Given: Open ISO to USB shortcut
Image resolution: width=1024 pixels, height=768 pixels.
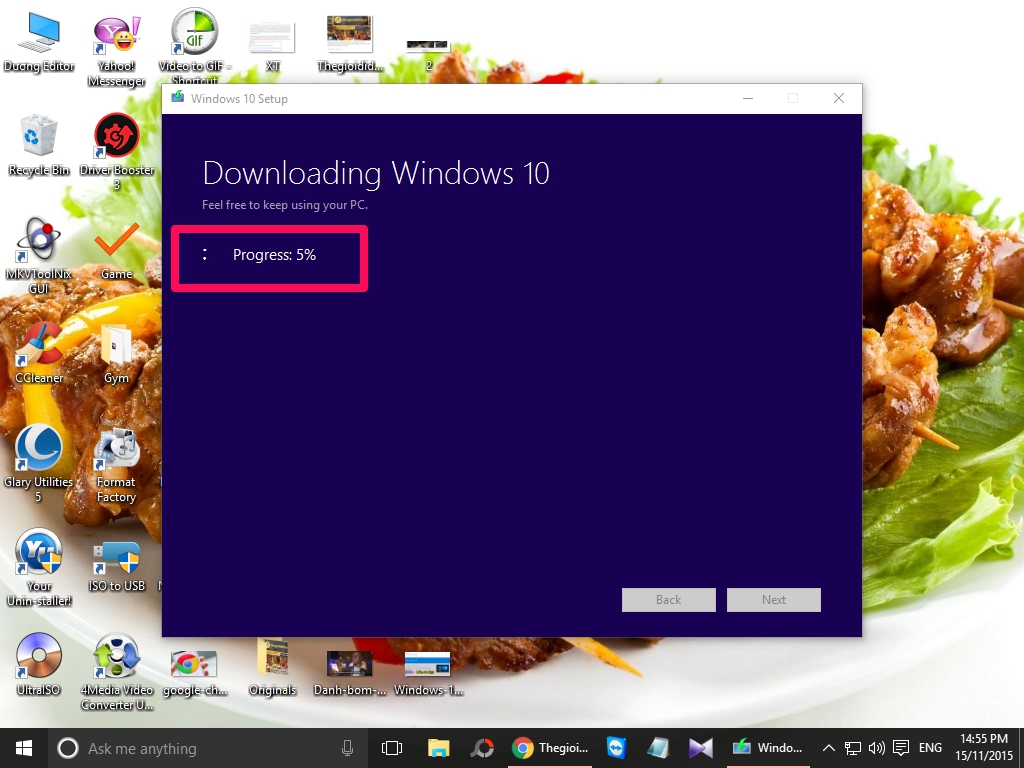Looking at the screenshot, I should point(116,565).
